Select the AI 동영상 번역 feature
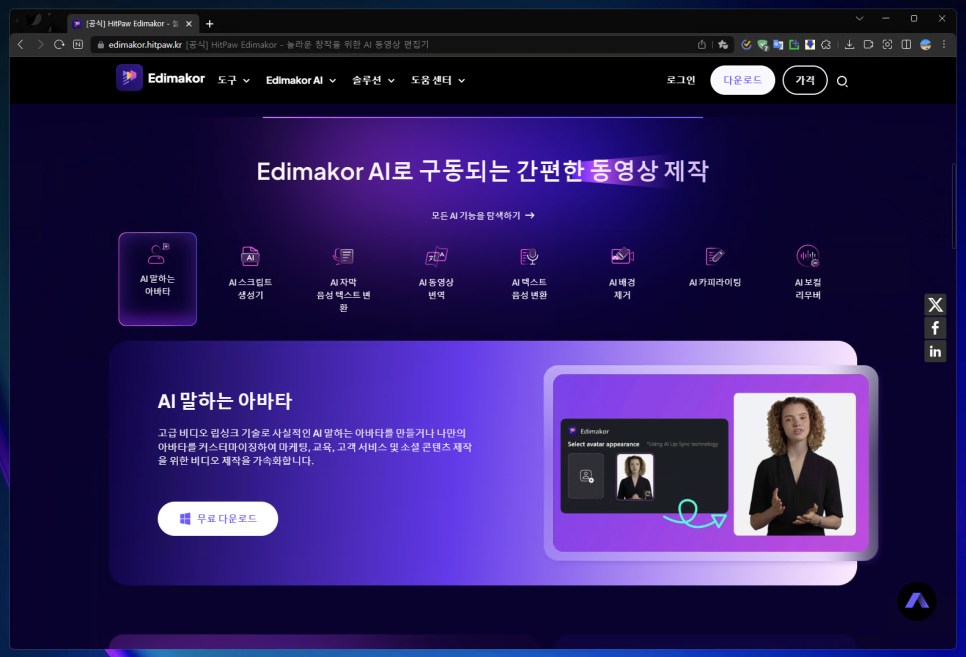Screen dimensions: 966x657 click(436, 272)
